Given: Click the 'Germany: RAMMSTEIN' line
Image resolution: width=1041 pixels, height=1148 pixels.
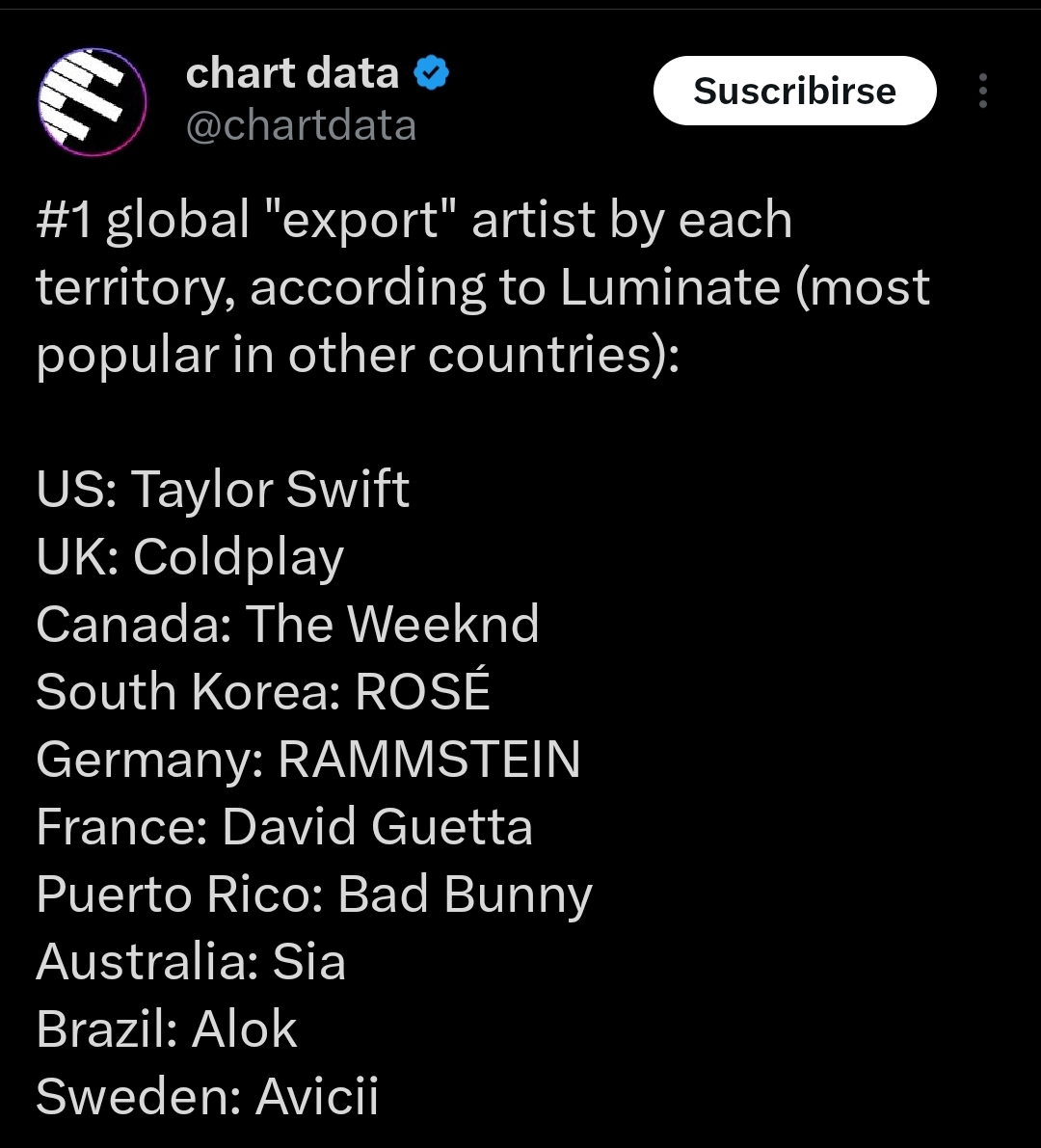Looking at the screenshot, I should 308,759.
